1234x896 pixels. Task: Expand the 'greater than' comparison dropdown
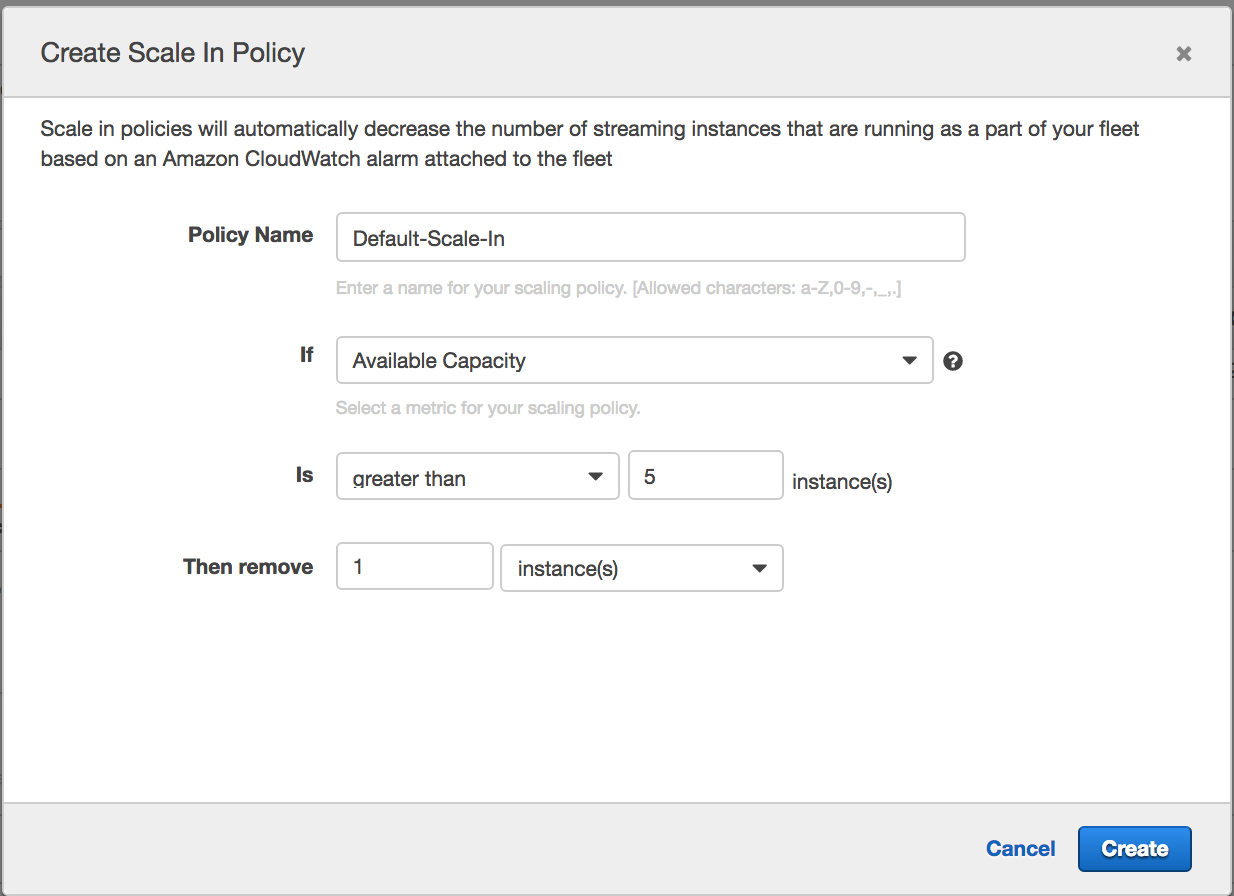pyautogui.click(x=477, y=476)
